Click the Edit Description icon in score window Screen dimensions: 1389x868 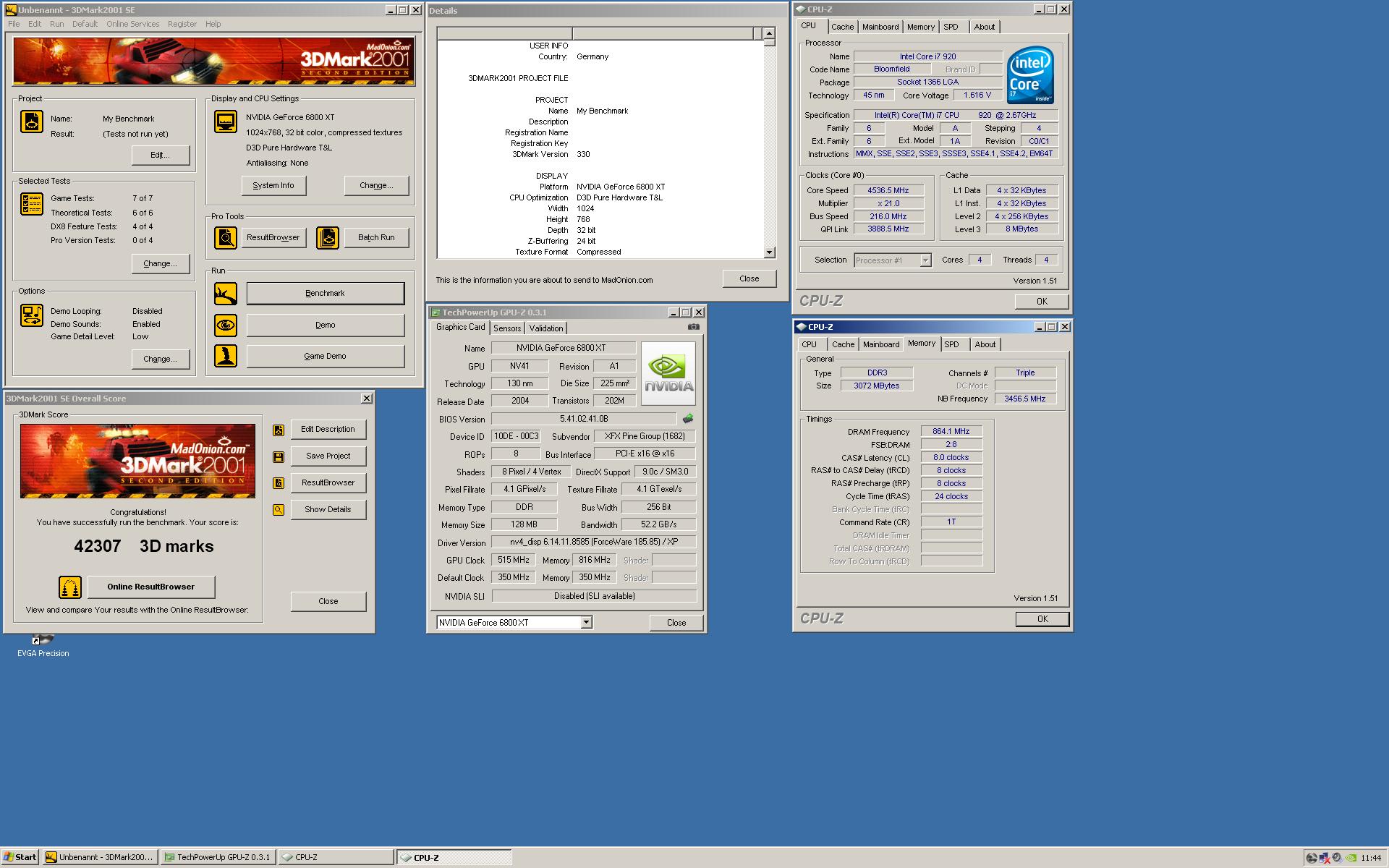pos(279,430)
